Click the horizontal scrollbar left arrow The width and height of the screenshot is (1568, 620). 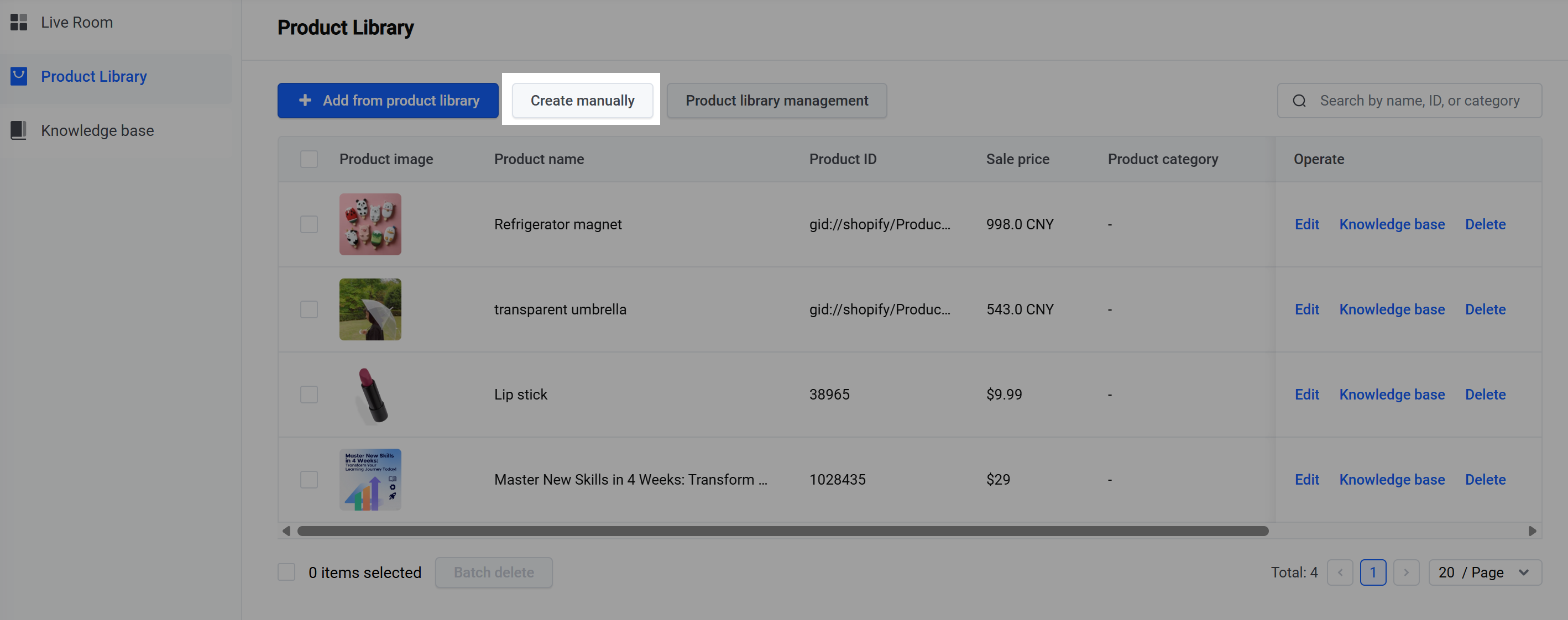(286, 530)
